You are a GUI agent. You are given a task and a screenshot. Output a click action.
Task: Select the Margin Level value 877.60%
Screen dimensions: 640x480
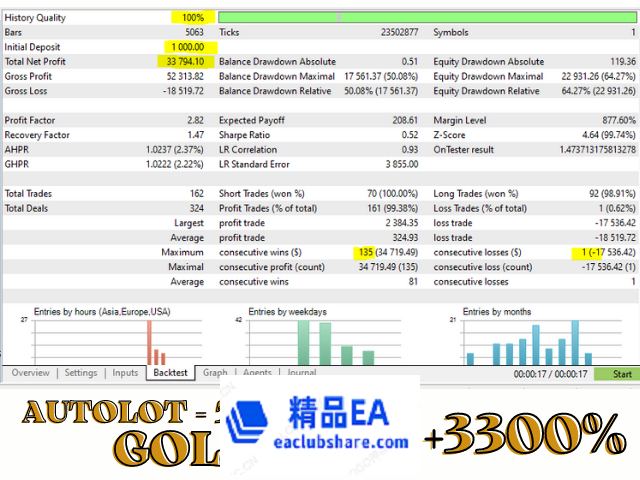(619, 120)
